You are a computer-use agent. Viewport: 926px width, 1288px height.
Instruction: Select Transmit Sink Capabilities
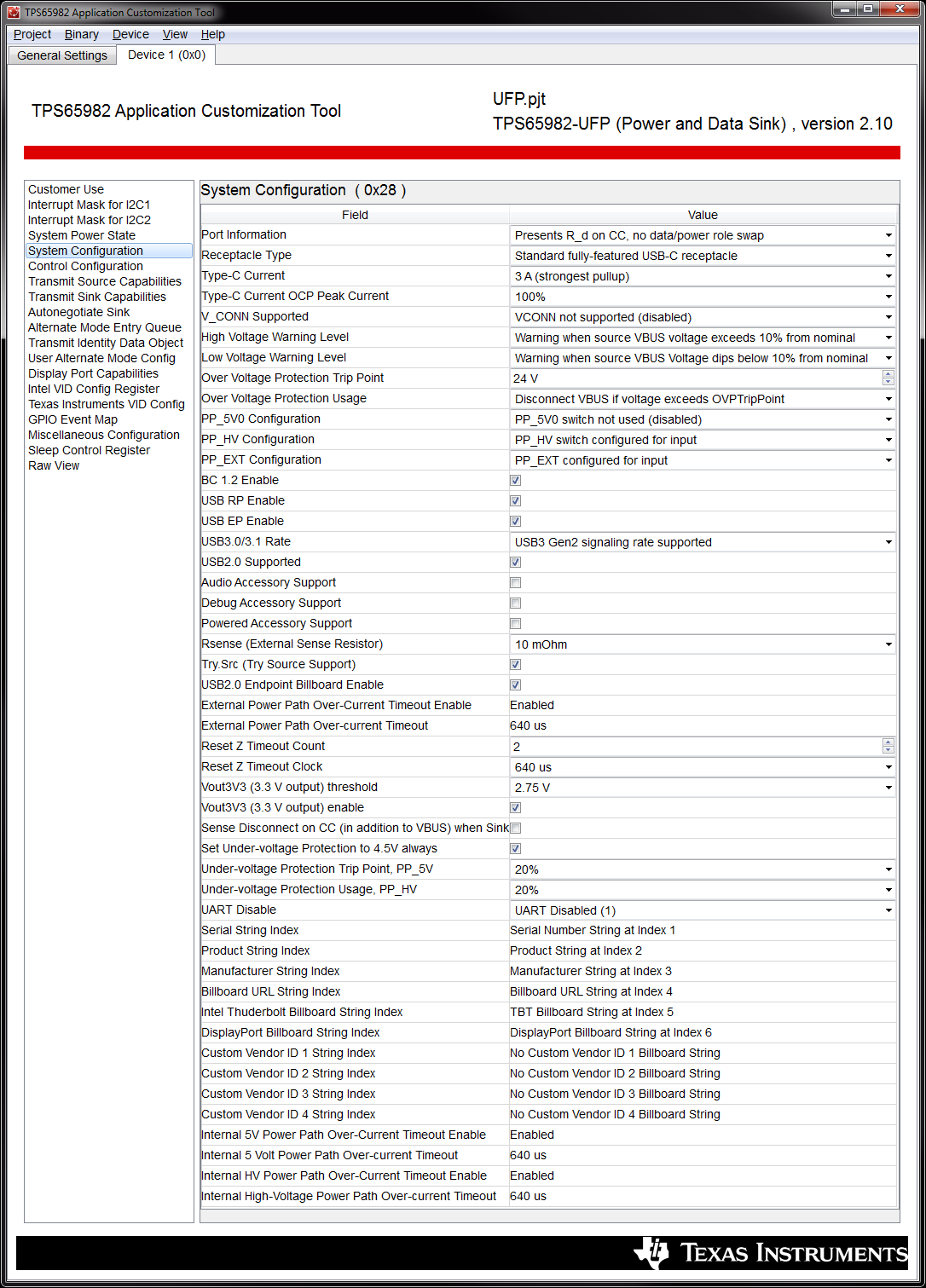click(97, 297)
